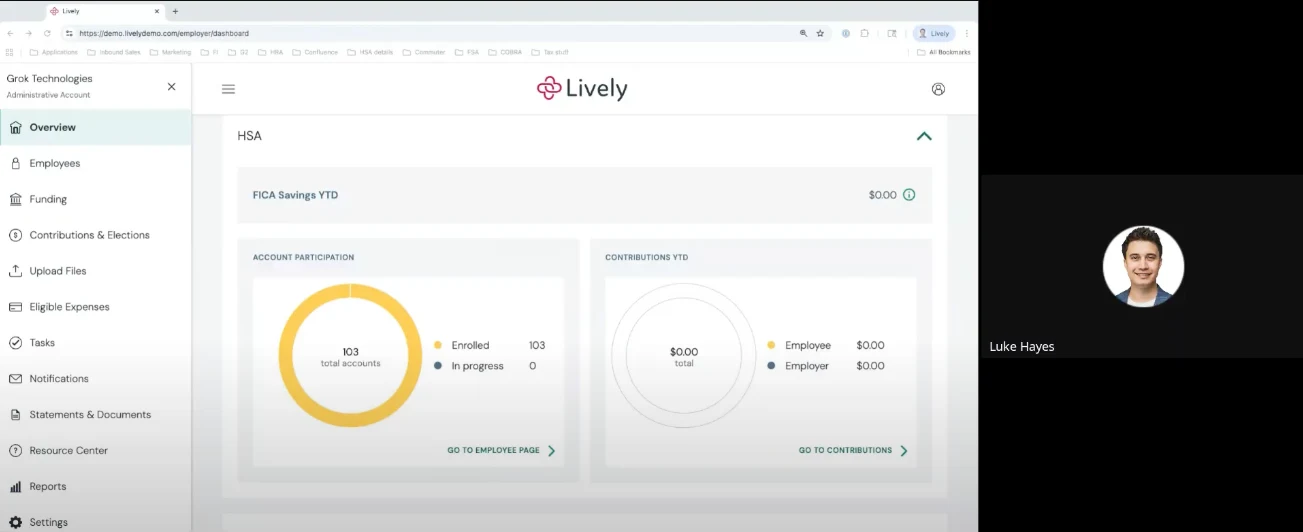Click the document icon beside Statements & Documents
Image resolution: width=1303 pixels, height=532 pixels.
(x=15, y=415)
